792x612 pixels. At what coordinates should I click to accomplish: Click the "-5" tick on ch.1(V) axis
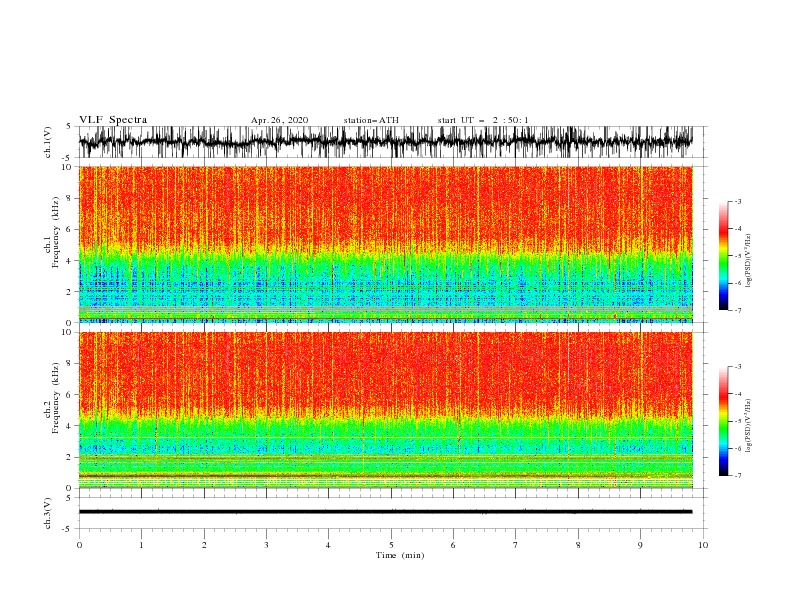point(67,159)
